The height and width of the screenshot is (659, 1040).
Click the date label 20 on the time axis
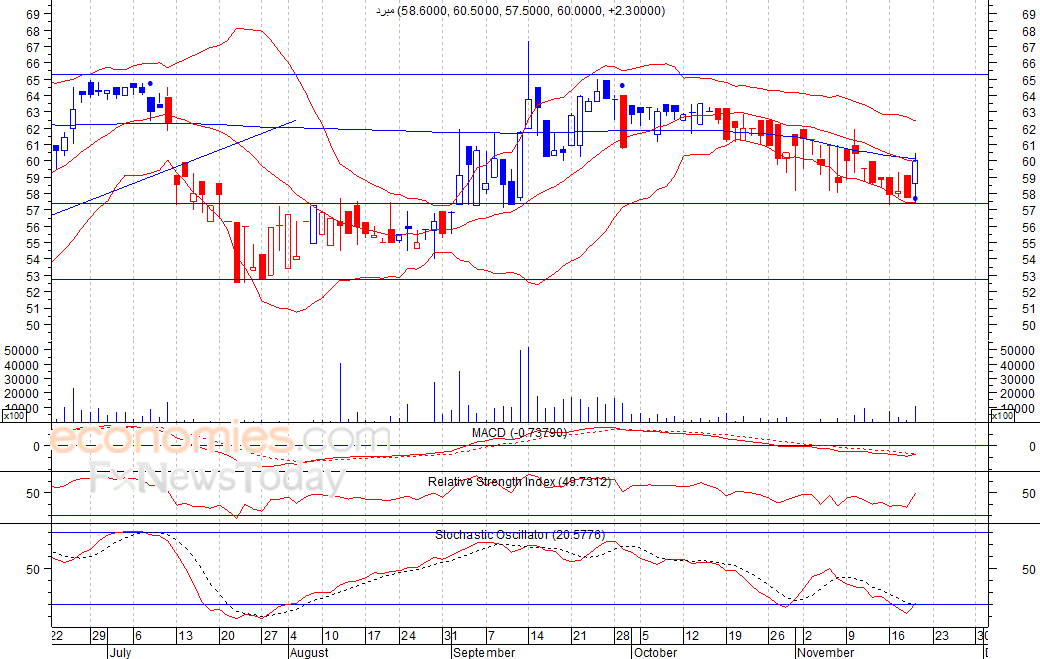[x=228, y=636]
